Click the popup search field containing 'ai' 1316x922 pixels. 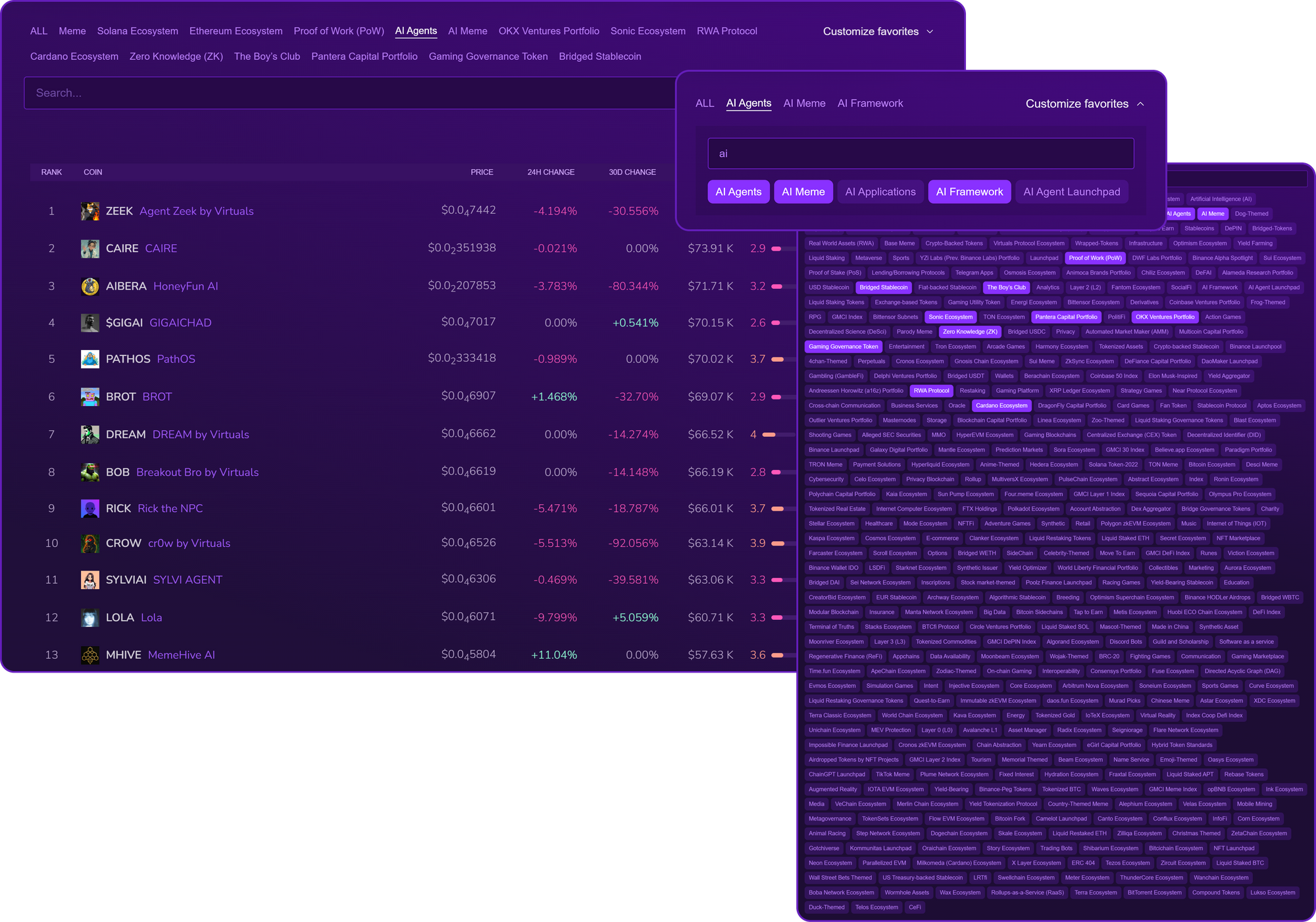click(x=921, y=153)
